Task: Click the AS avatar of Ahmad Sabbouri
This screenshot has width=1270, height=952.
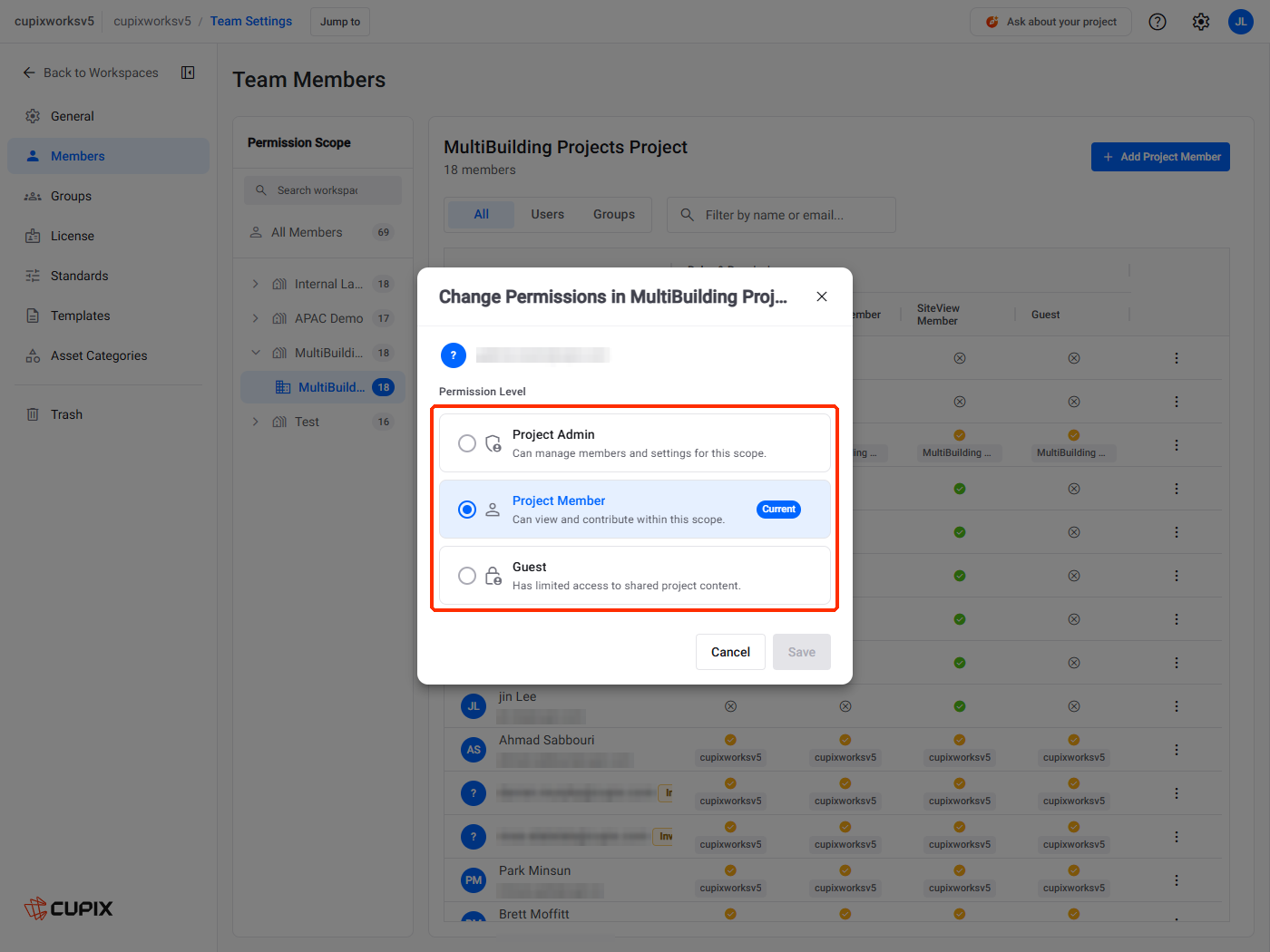Action: (474, 750)
